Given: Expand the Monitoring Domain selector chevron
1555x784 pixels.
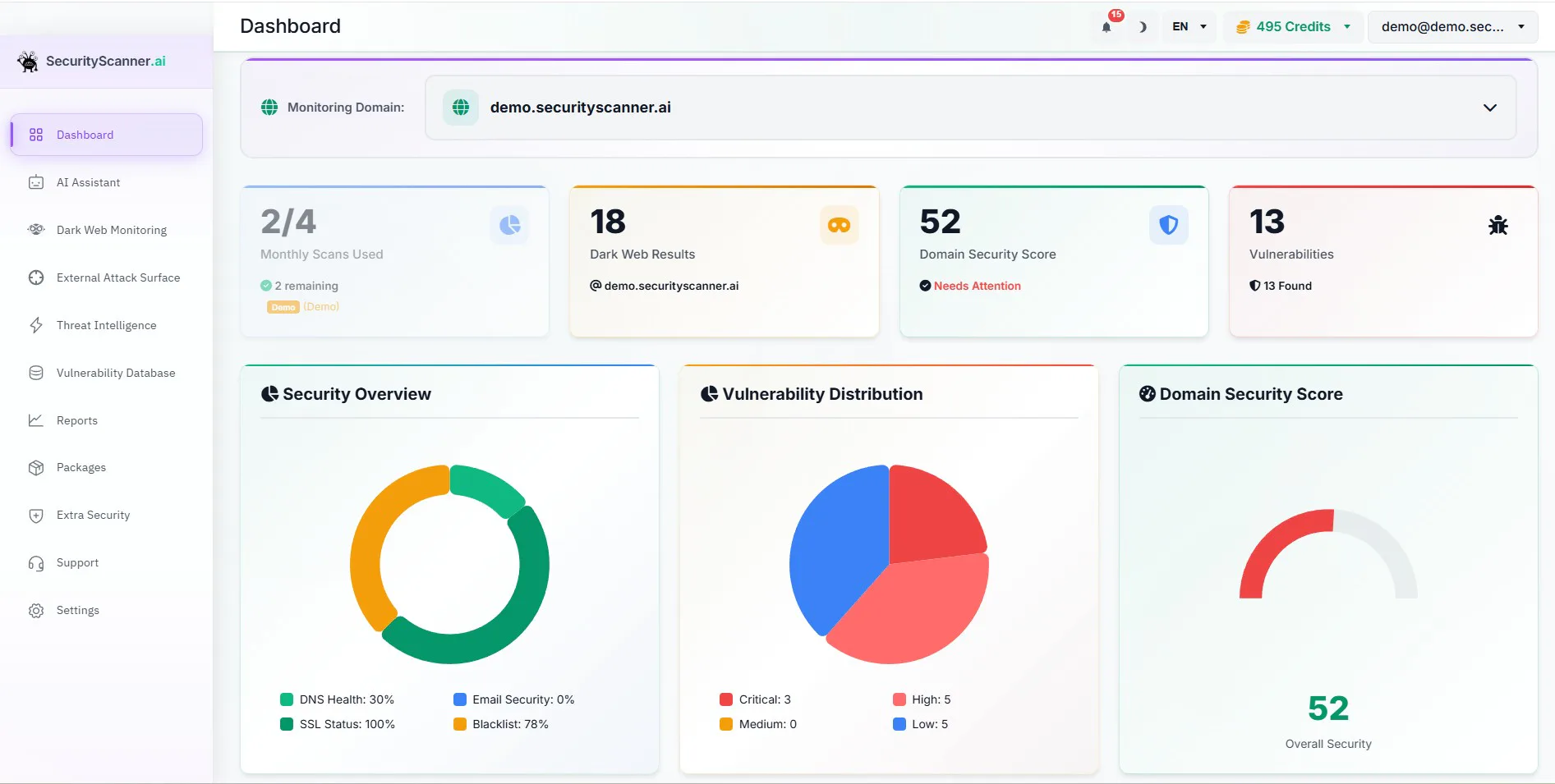Looking at the screenshot, I should [x=1489, y=108].
